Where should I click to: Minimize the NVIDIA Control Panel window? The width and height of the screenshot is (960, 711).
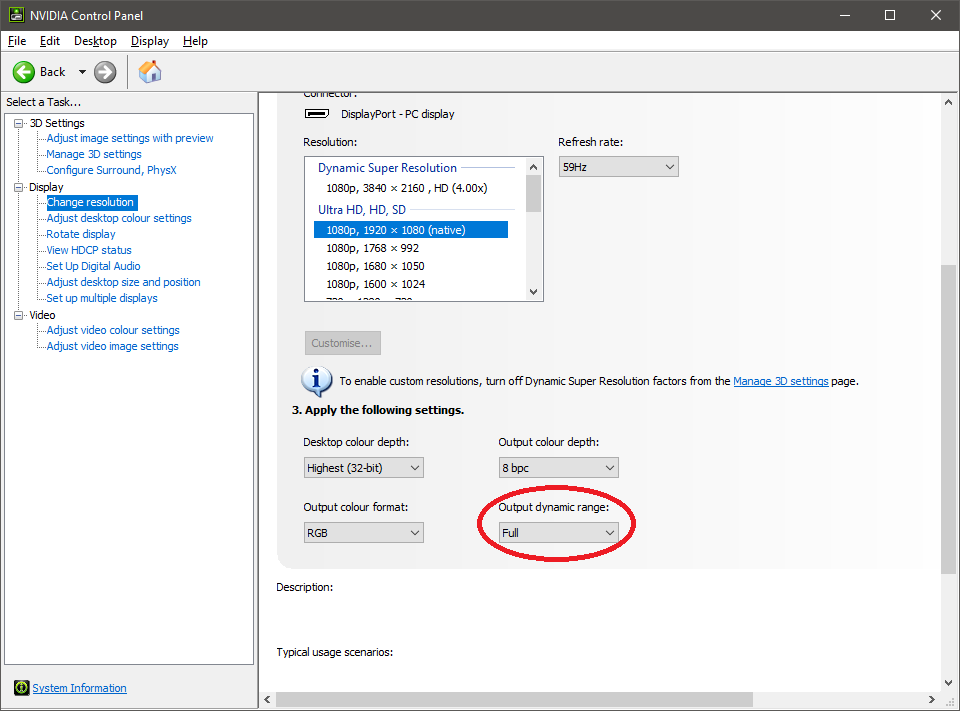coord(845,15)
